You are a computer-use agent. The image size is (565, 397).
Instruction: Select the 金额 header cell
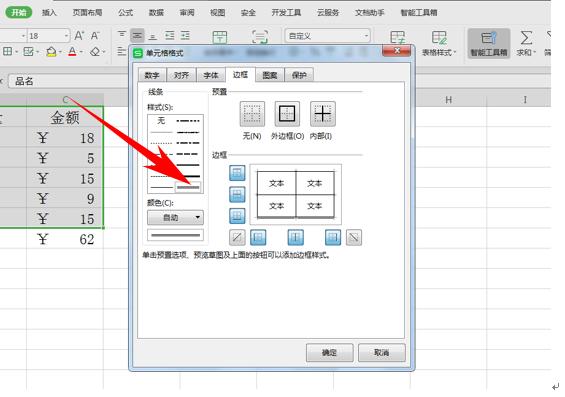click(65, 117)
